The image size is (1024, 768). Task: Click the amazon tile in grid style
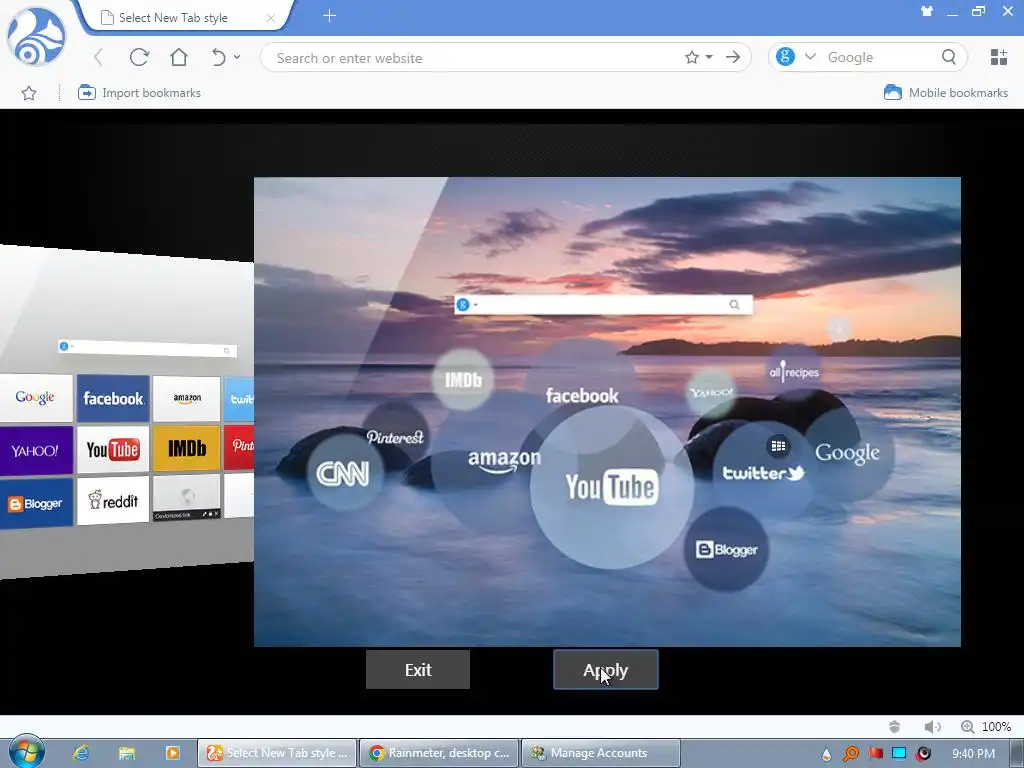coord(187,398)
